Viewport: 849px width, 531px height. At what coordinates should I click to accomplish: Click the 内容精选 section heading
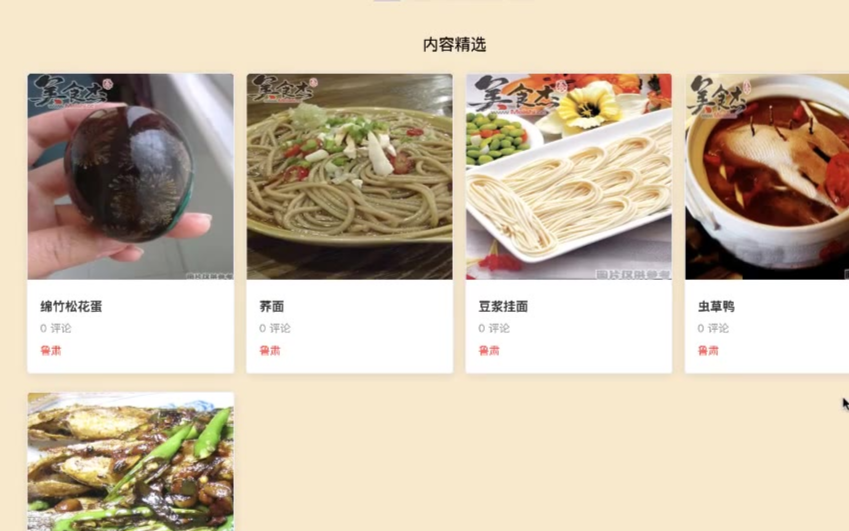[x=454, y=44]
